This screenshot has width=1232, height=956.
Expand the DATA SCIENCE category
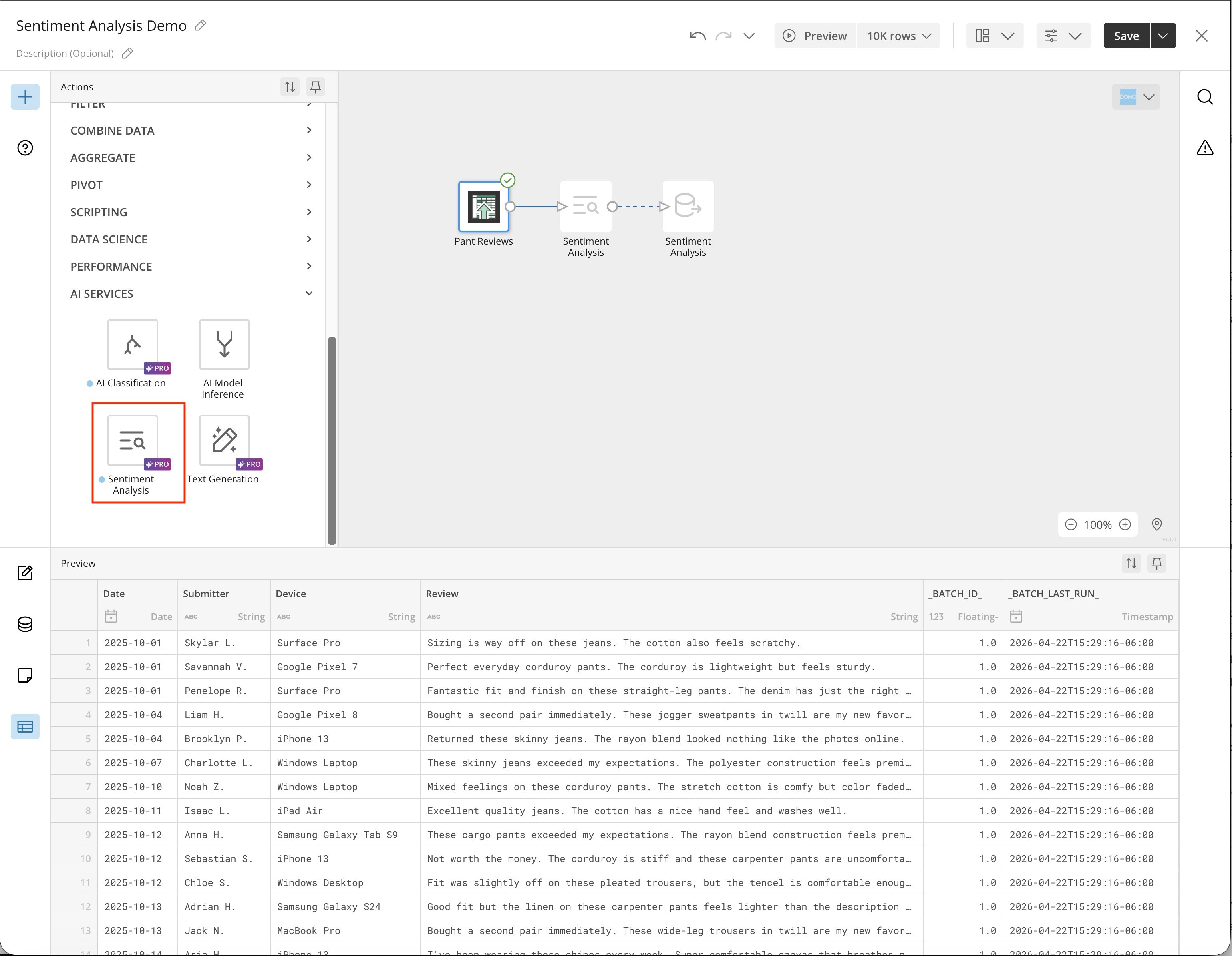pos(191,239)
